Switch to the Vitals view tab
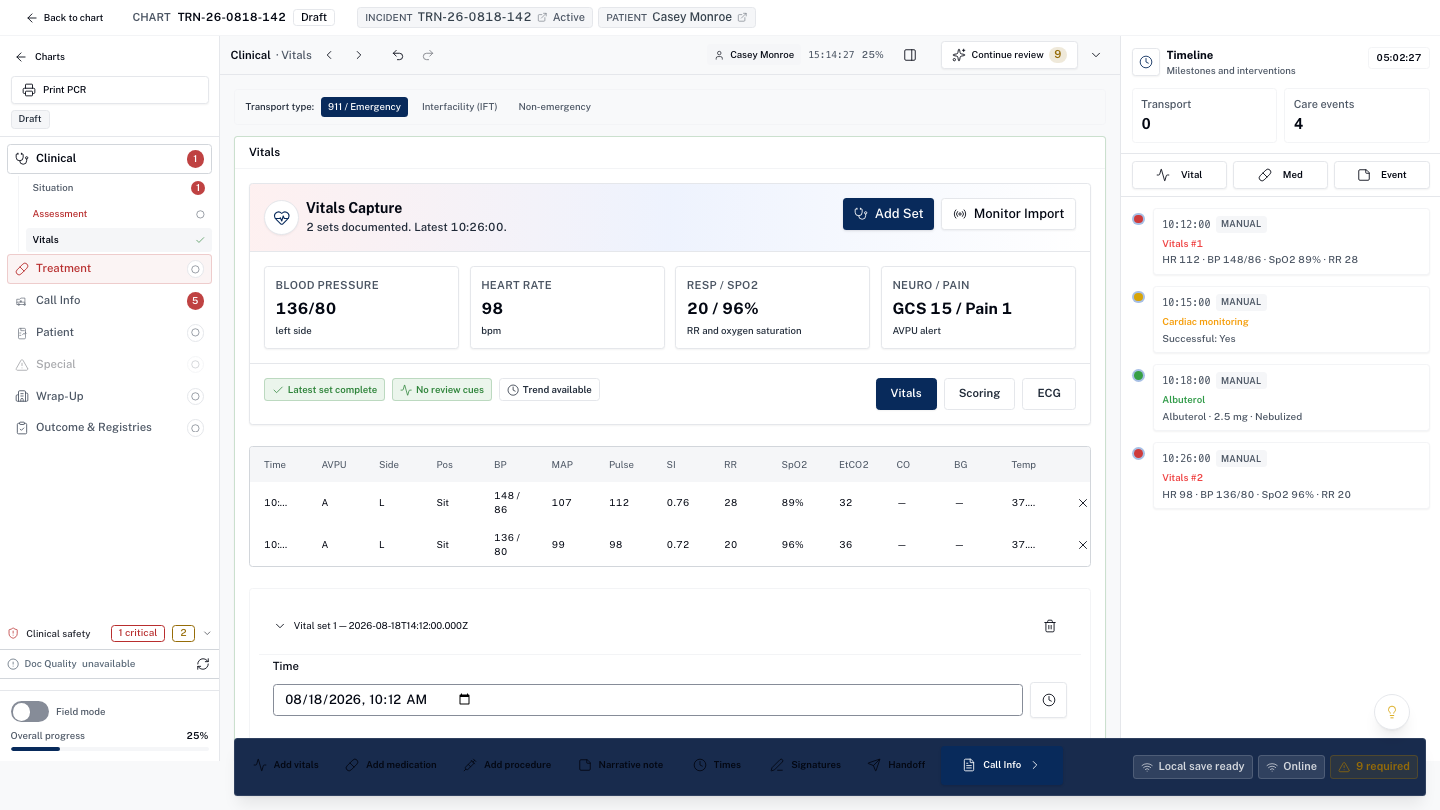 [906, 394]
